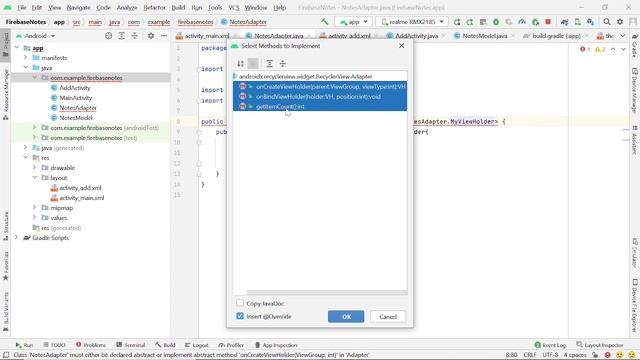The height and width of the screenshot is (360, 640).
Task: Open the Android project view dropdown
Action: coord(36,36)
